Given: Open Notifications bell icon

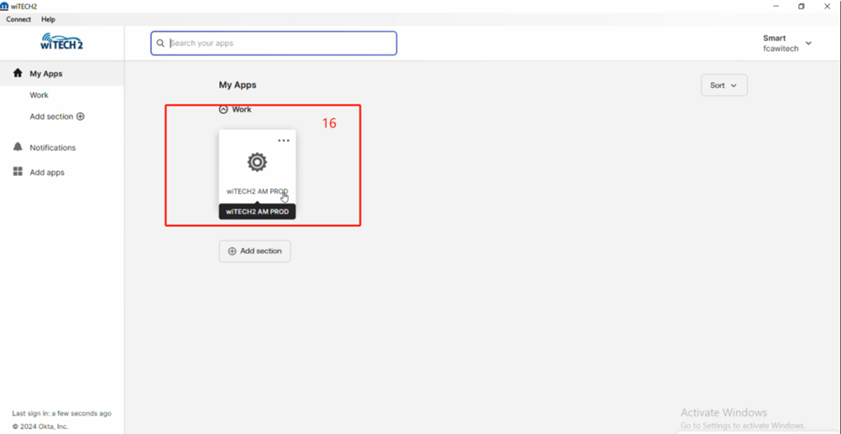Looking at the screenshot, I should 18,147.
